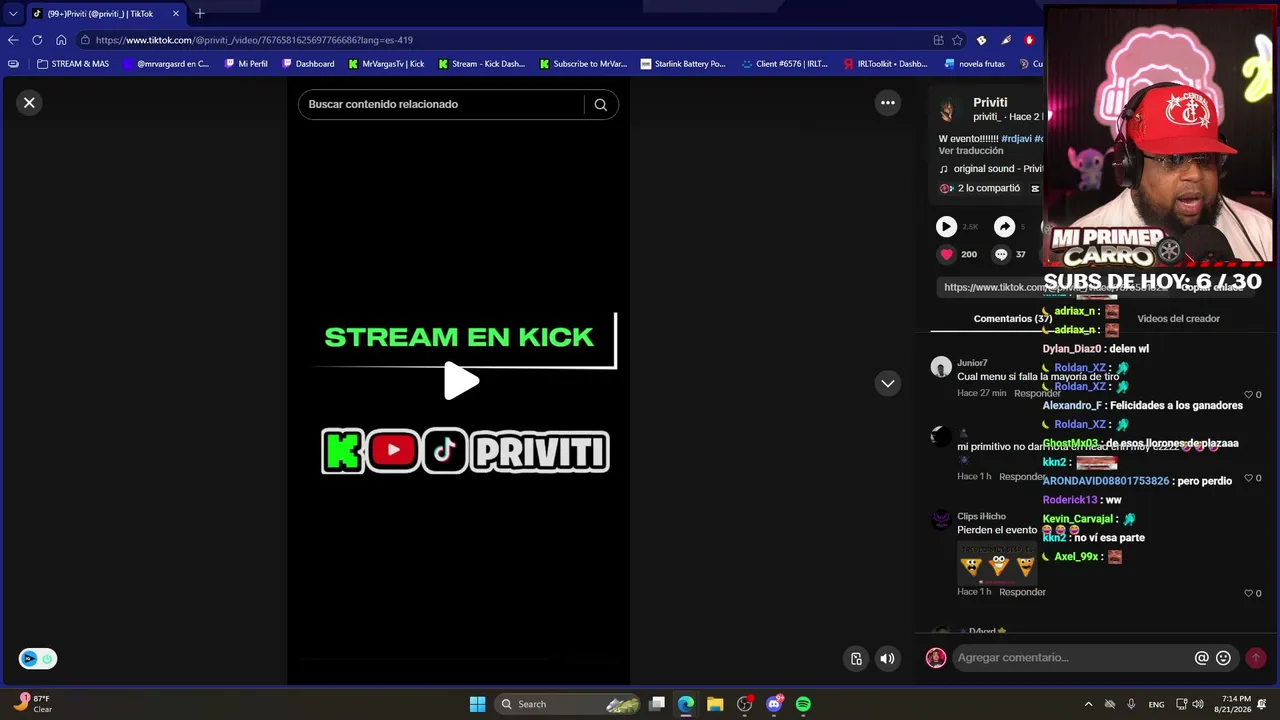Open 'Stream - Kick Dash...' bookmark
1280x720 pixels.
(481, 64)
